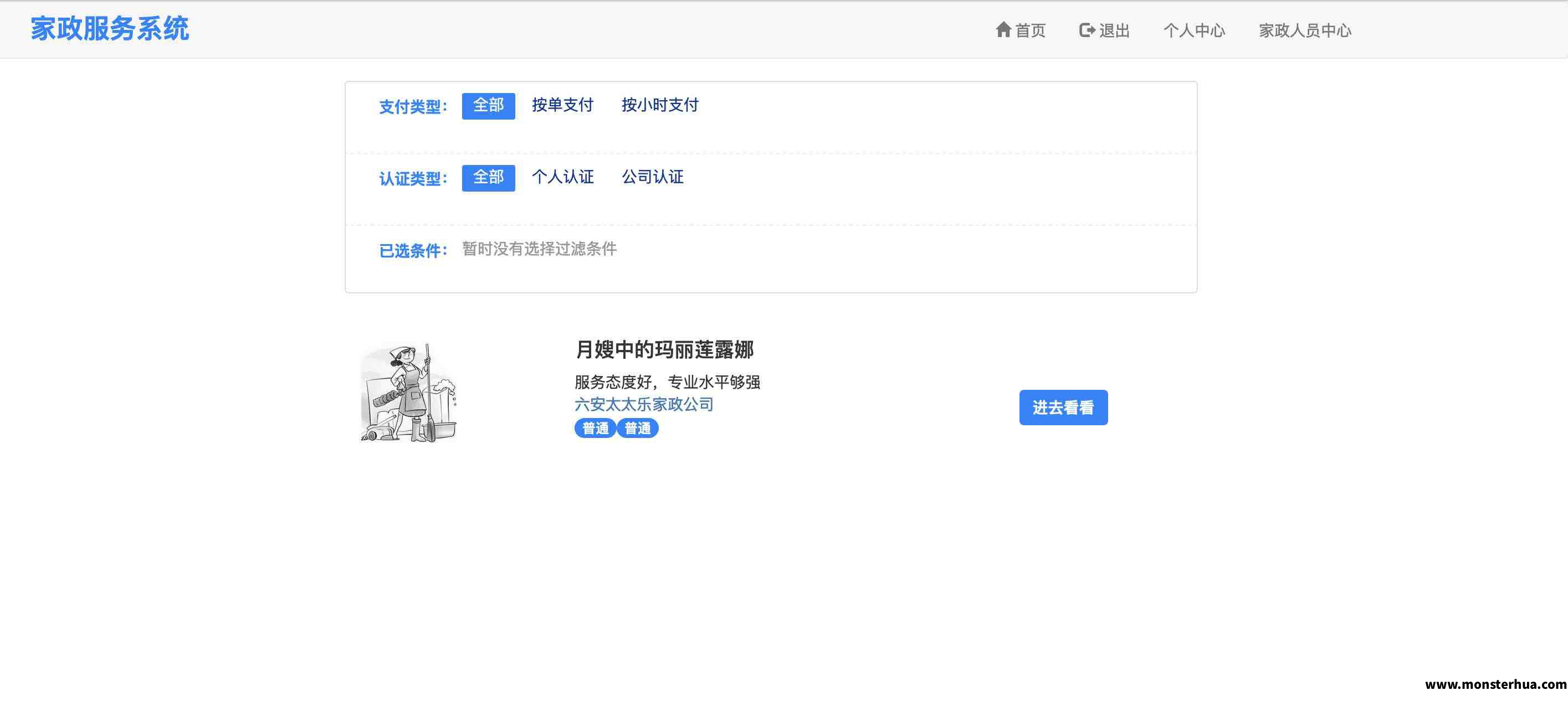Select 全部 under 认证类型
This screenshot has height=701, width=1568.
click(488, 178)
